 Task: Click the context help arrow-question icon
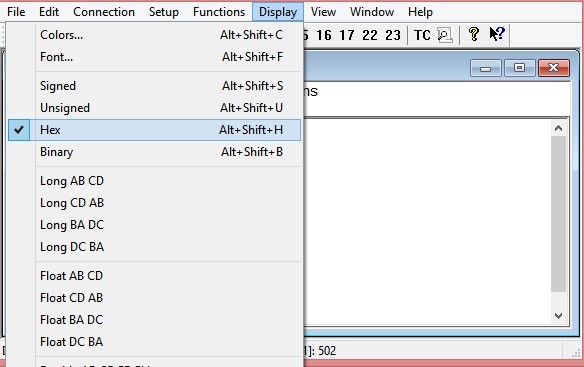click(497, 34)
